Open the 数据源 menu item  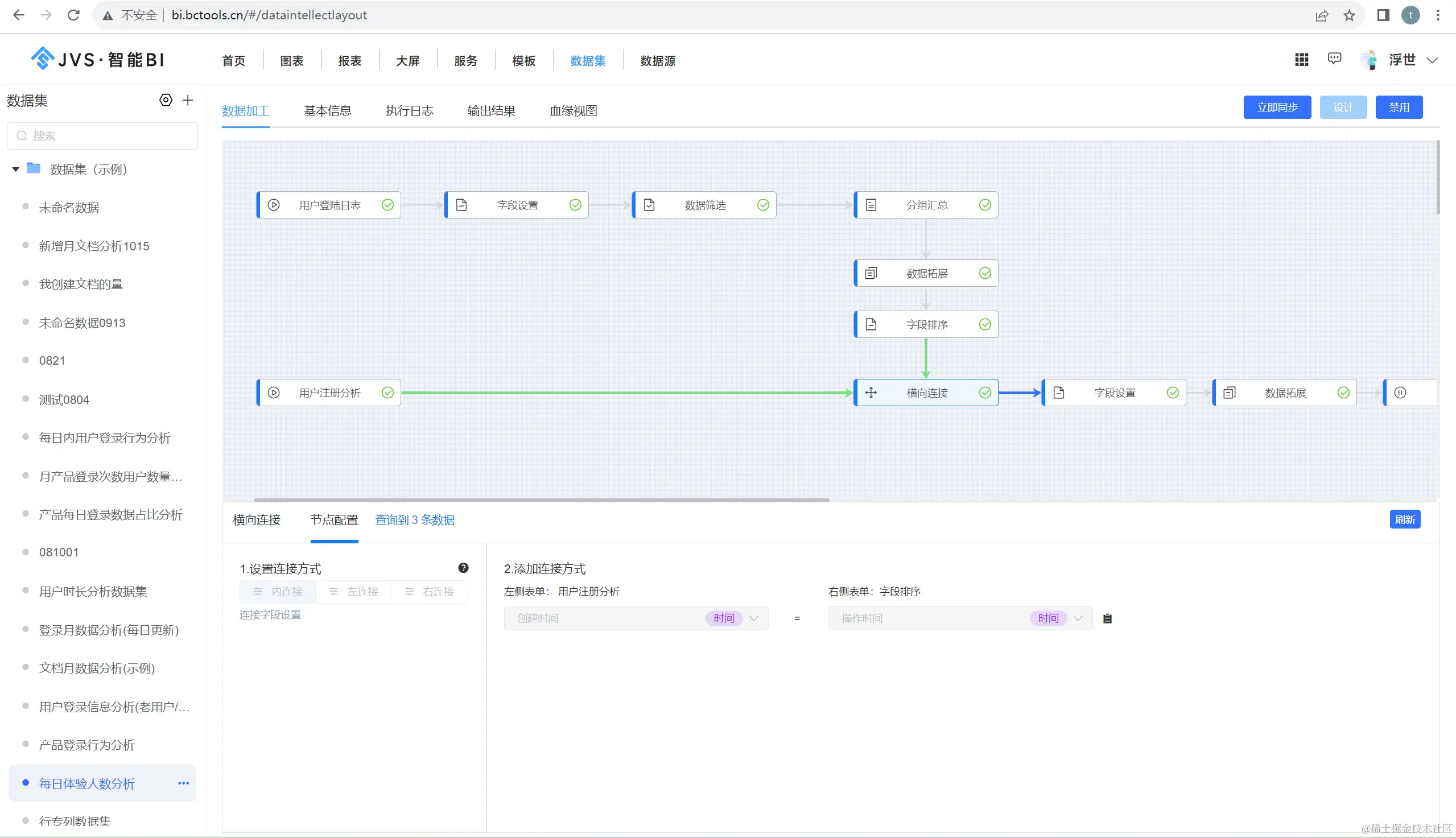[x=658, y=60]
